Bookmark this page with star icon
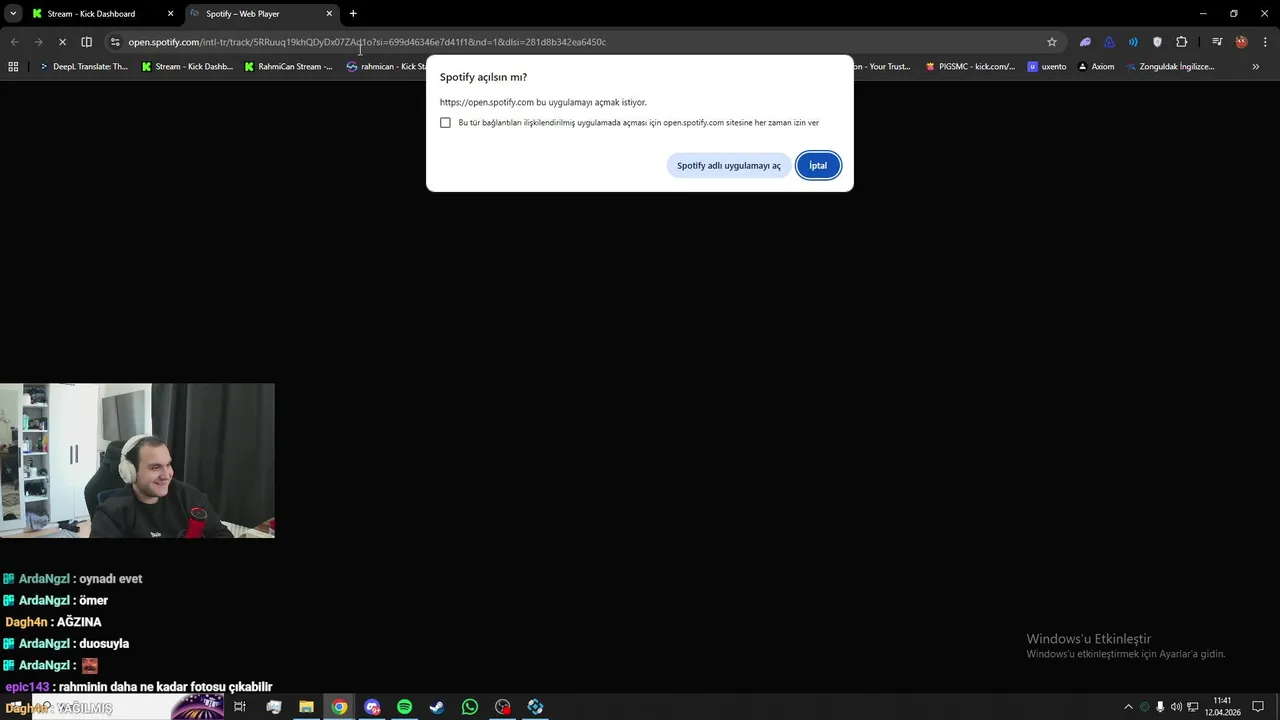 tap(1052, 42)
